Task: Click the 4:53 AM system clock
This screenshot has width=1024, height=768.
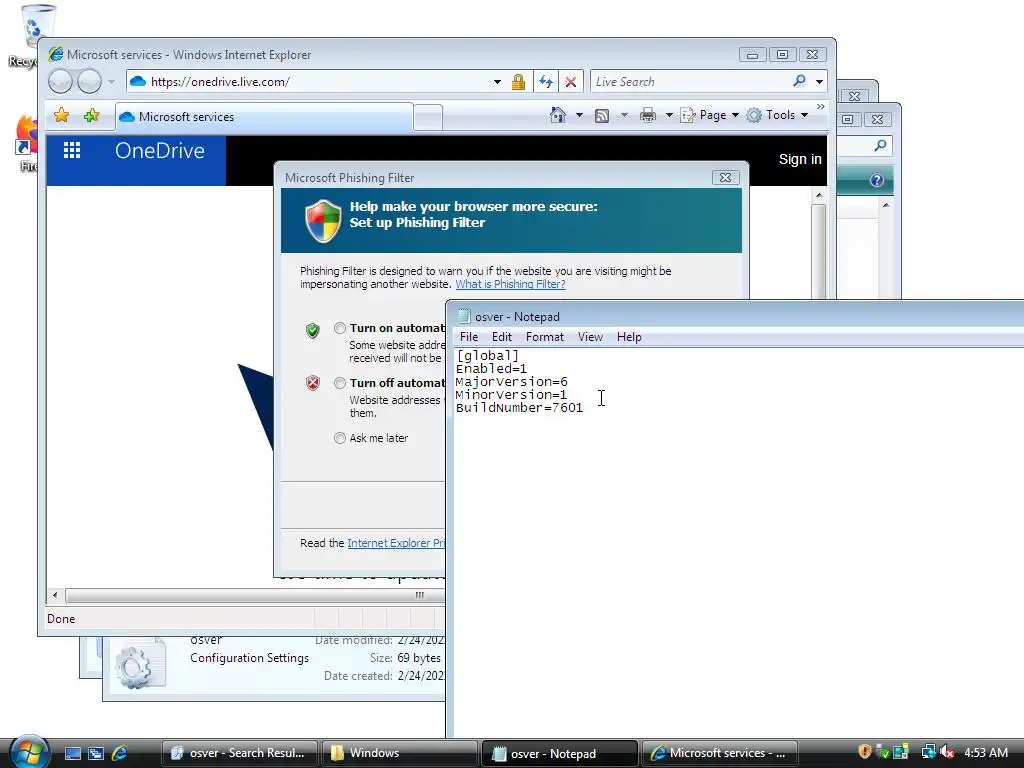Action: [985, 753]
